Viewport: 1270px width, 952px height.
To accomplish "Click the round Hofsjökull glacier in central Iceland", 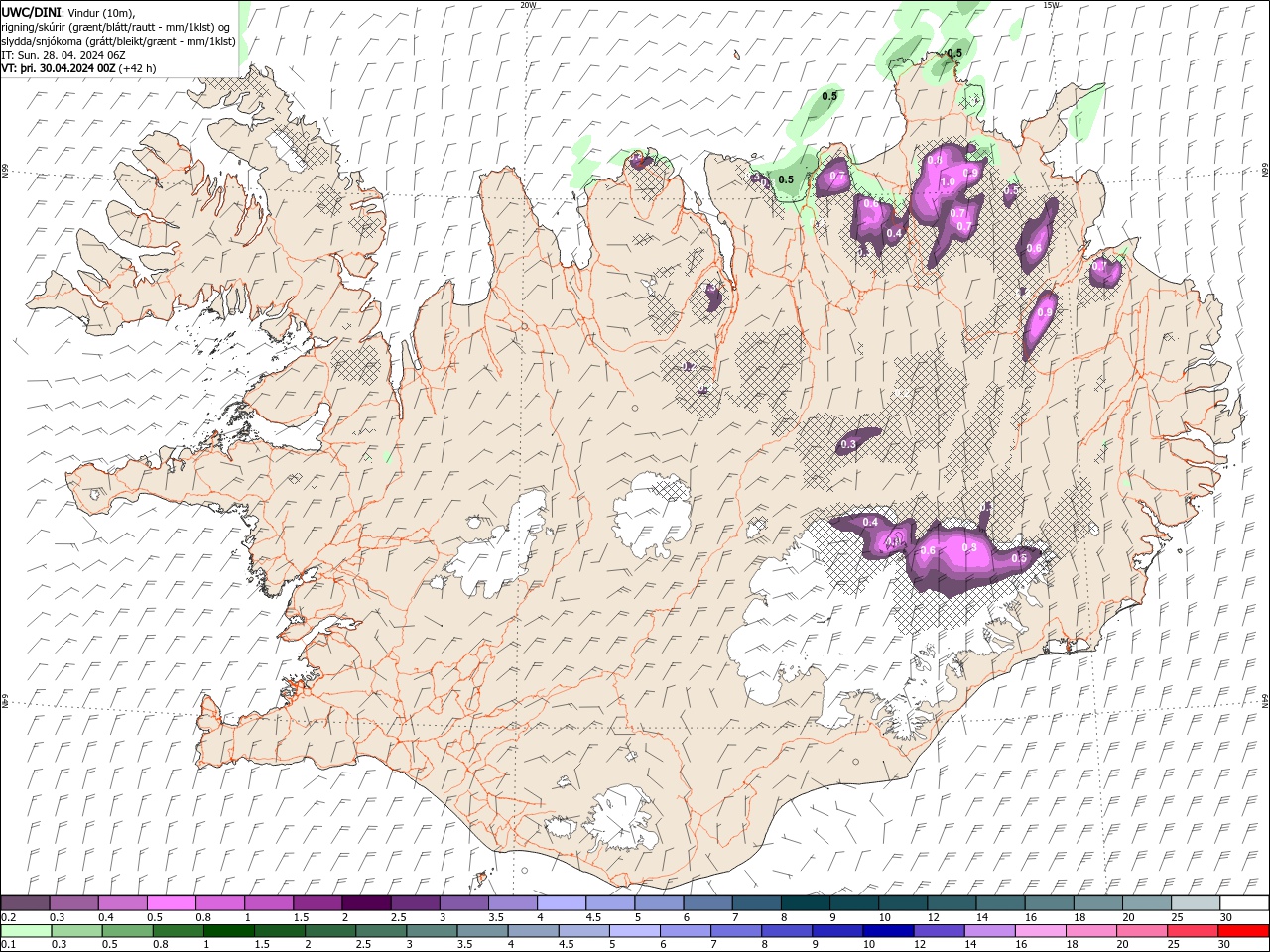I will pyautogui.click(x=652, y=514).
